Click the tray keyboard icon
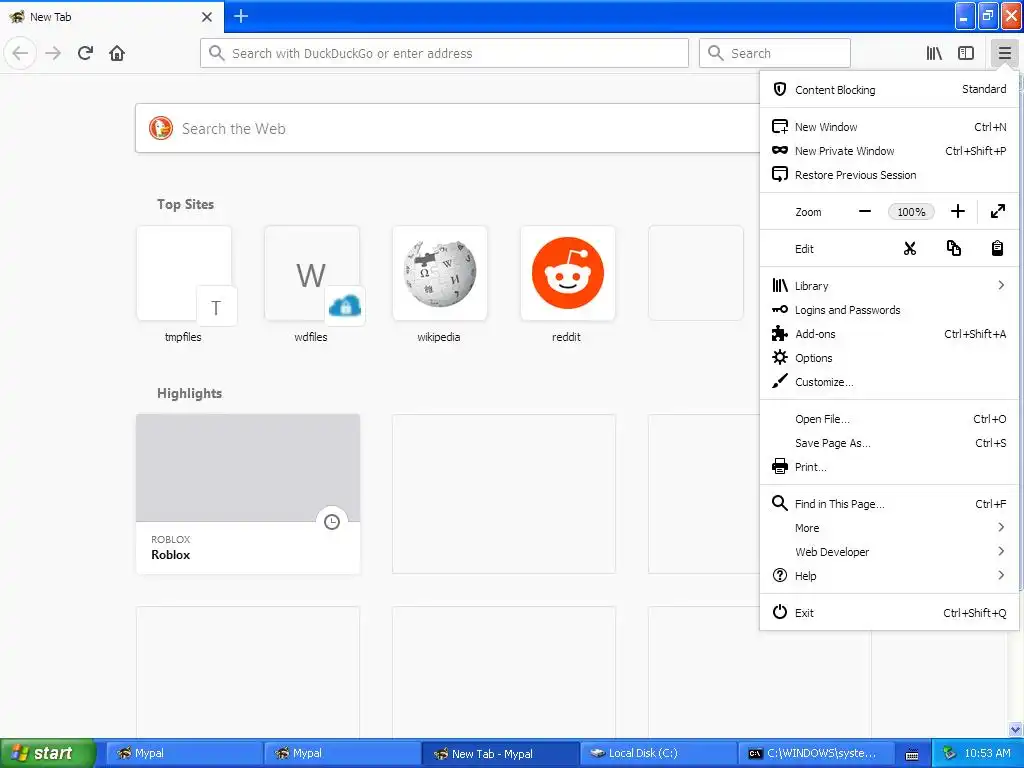 [x=912, y=754]
